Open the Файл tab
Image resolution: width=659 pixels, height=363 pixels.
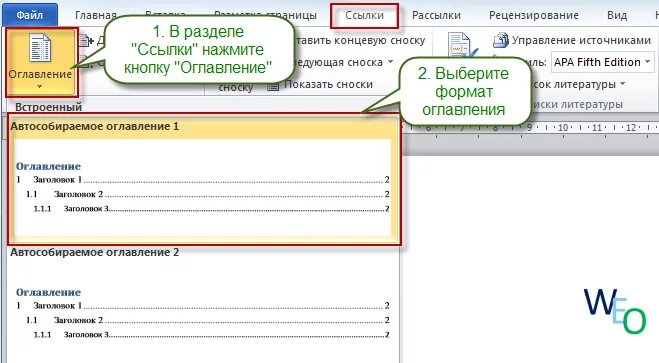[x=29, y=15]
